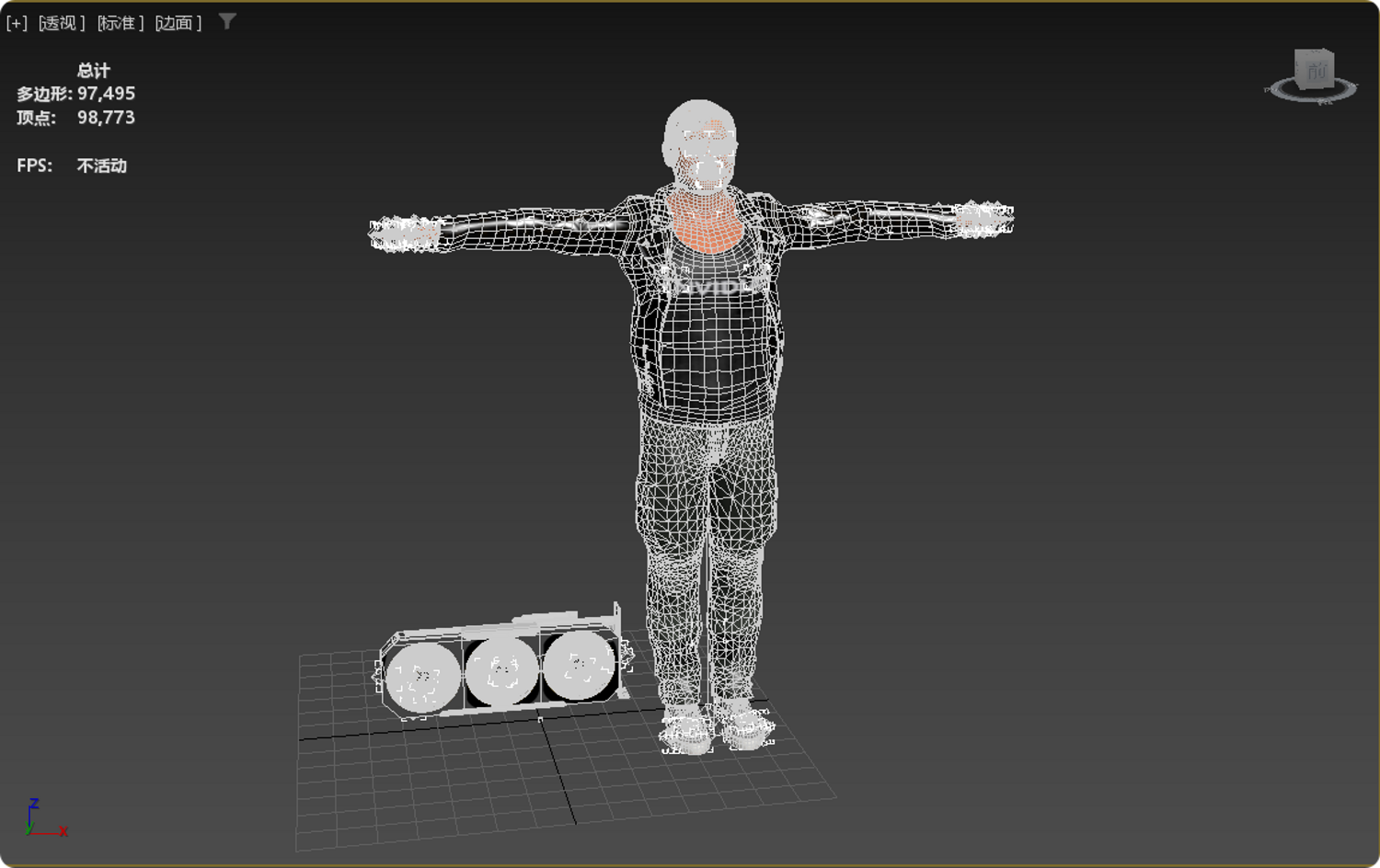
Task: Click the 顶点 statistics label
Action: [36, 118]
